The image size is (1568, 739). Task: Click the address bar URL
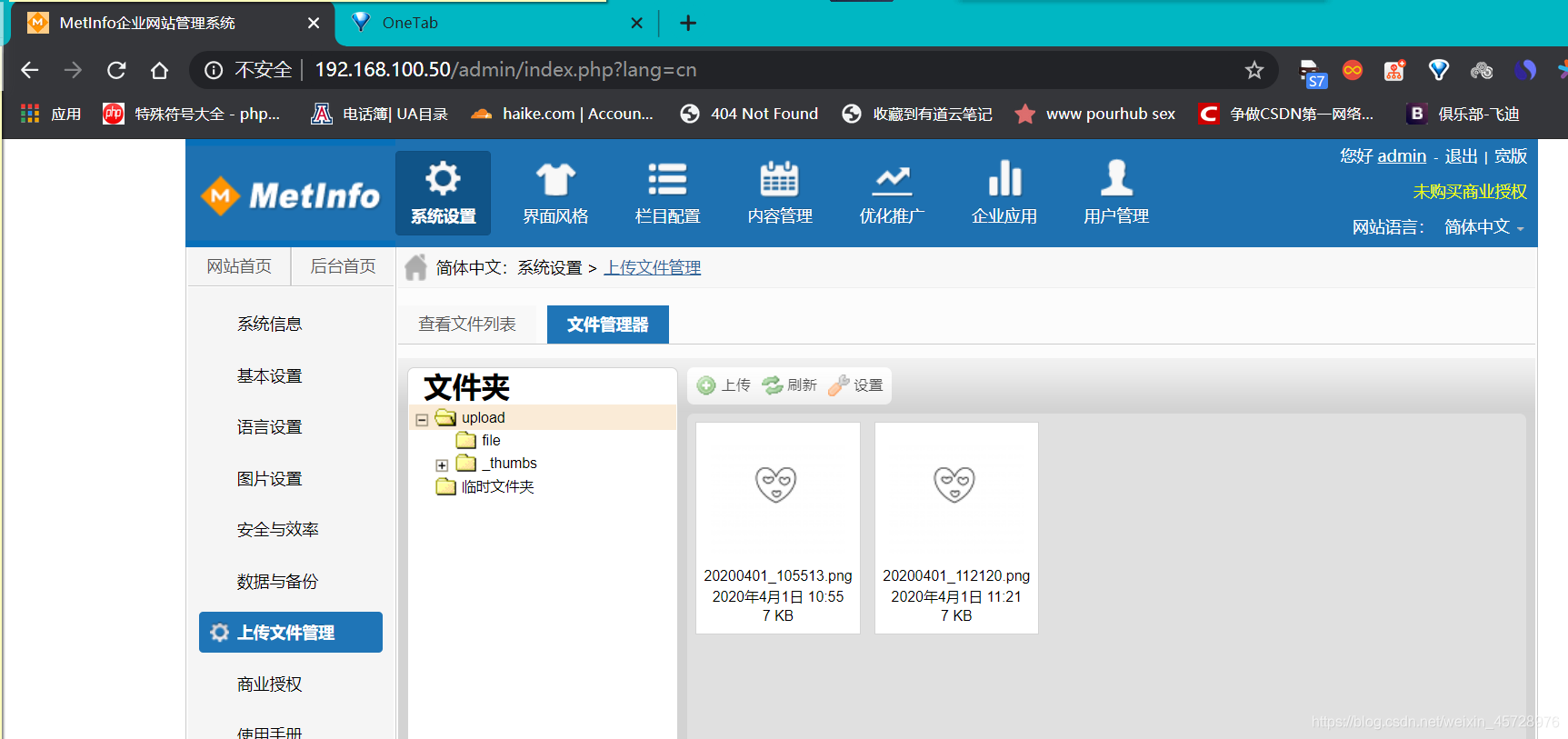(x=505, y=70)
